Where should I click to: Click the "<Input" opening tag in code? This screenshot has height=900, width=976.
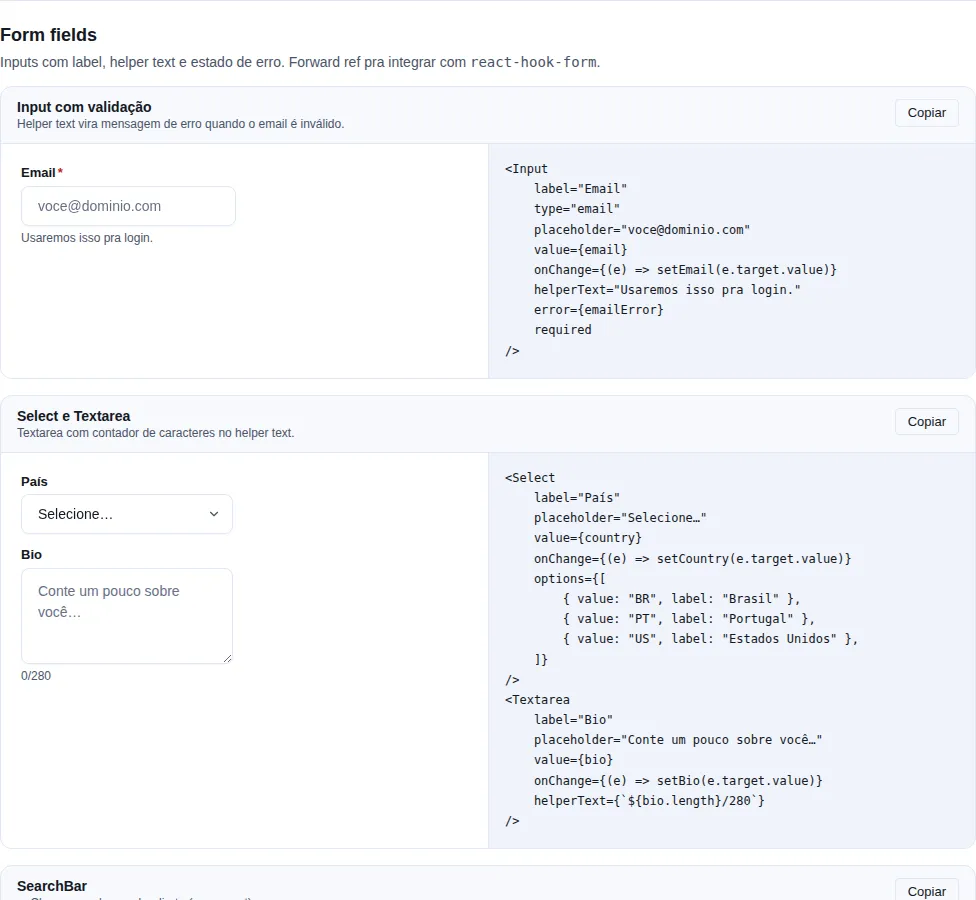pos(527,169)
